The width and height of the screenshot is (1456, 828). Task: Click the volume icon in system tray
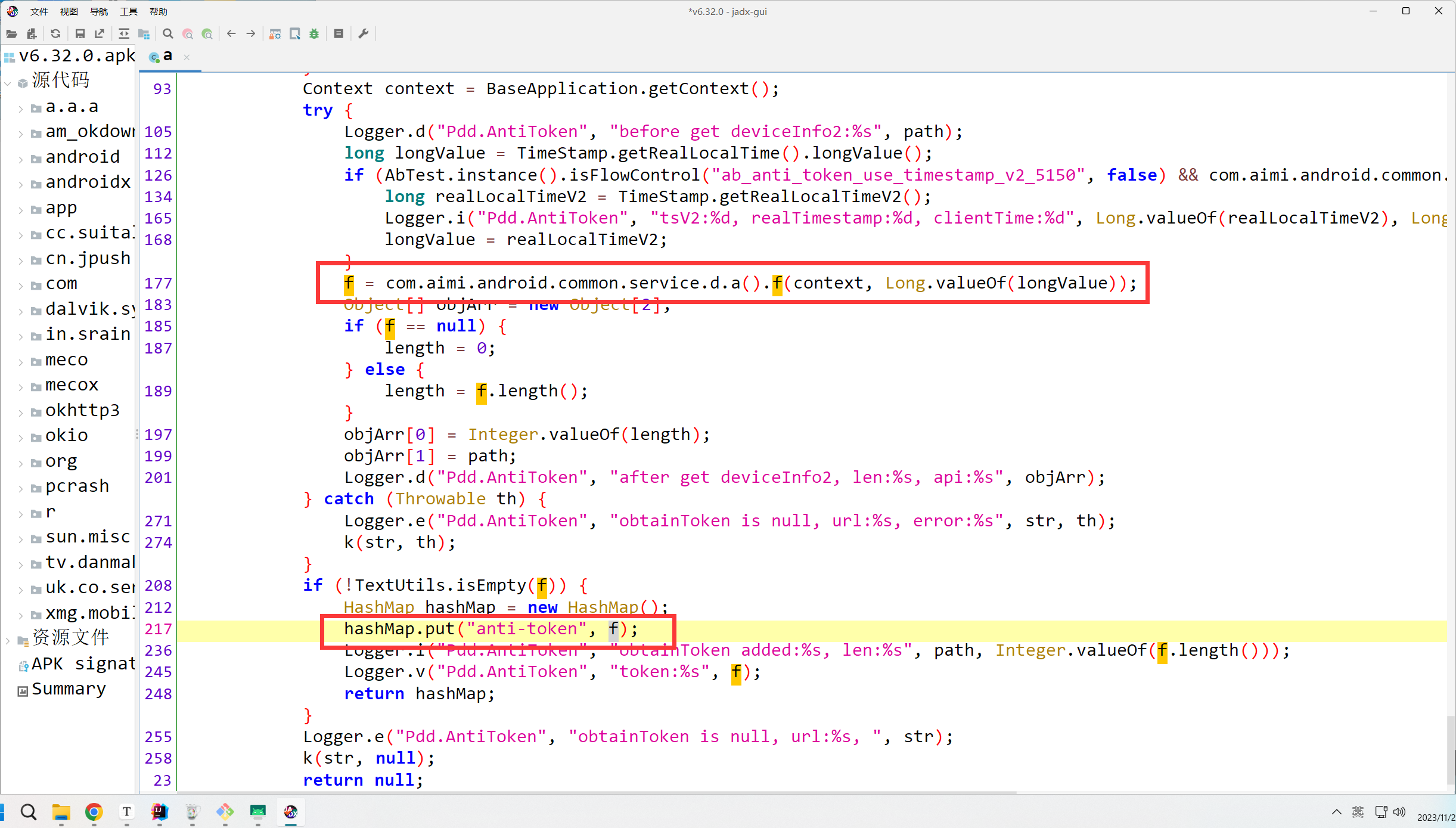coord(1400,812)
